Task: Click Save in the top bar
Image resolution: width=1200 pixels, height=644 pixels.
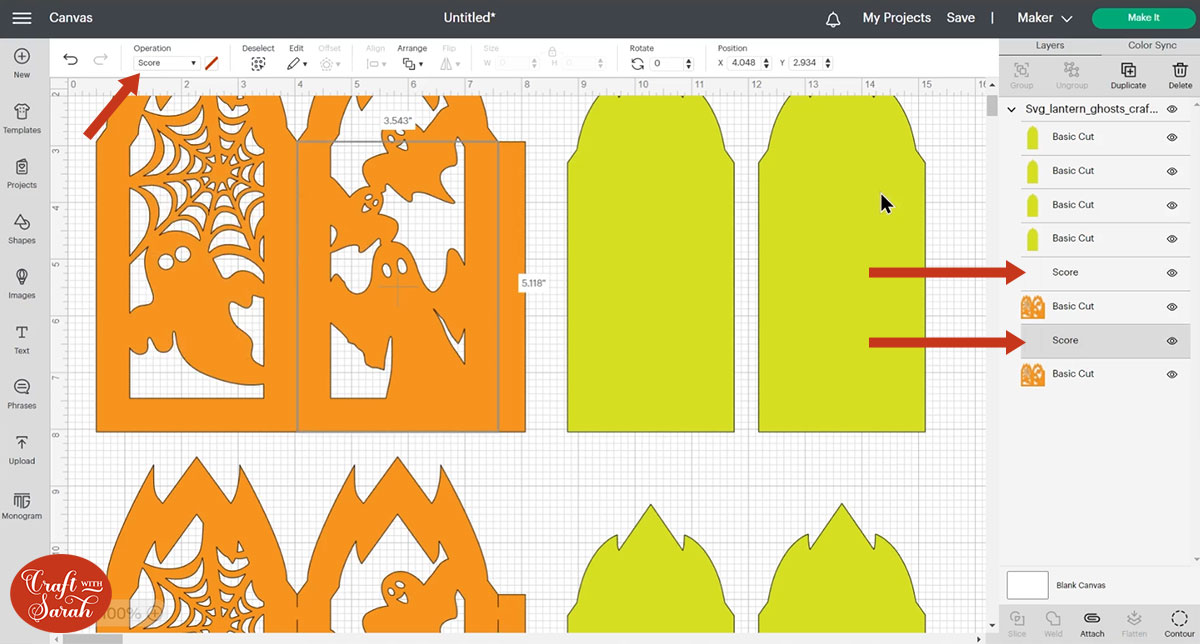Action: point(960,18)
